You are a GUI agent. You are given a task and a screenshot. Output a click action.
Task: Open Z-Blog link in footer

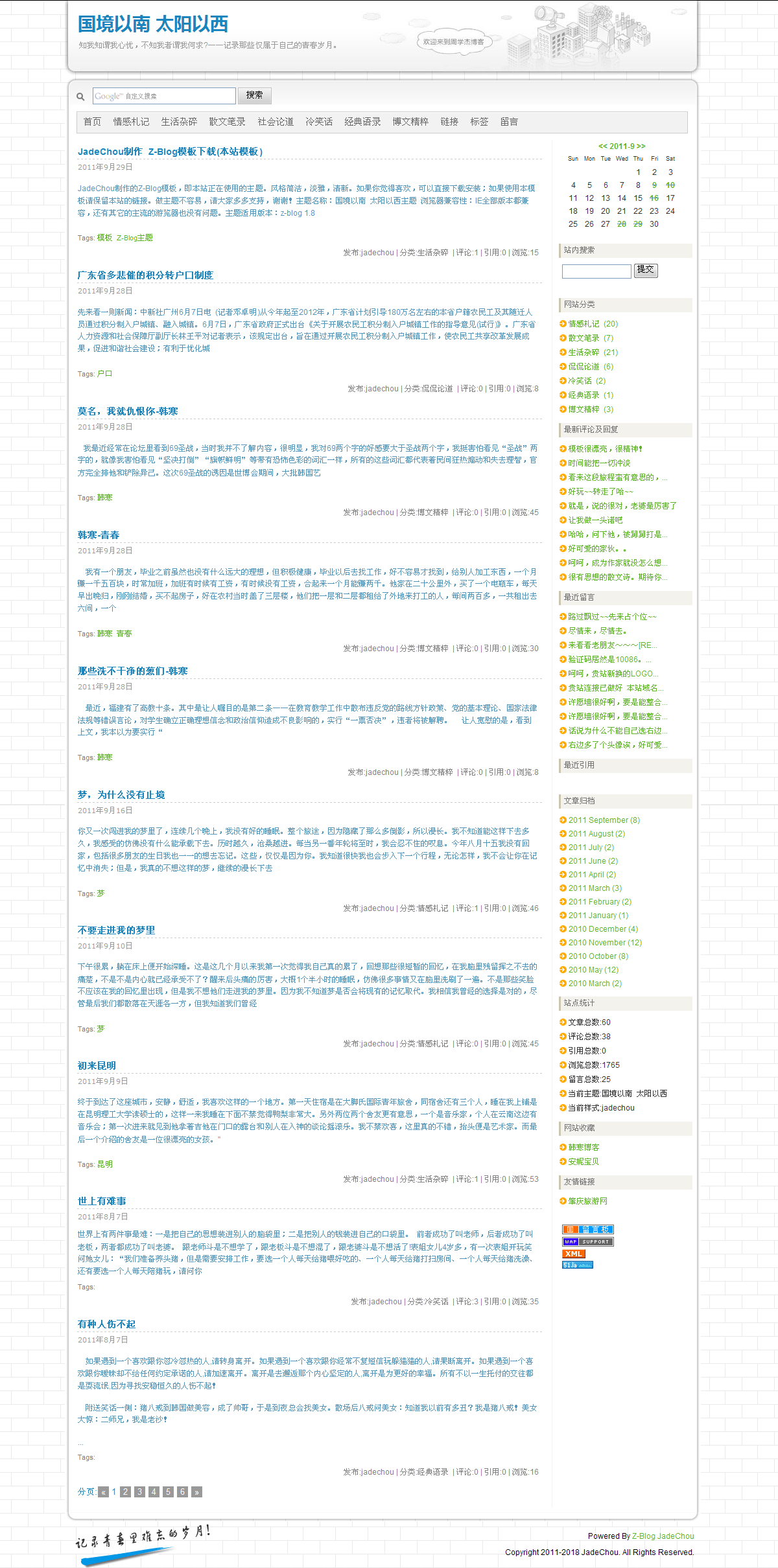tap(644, 1536)
